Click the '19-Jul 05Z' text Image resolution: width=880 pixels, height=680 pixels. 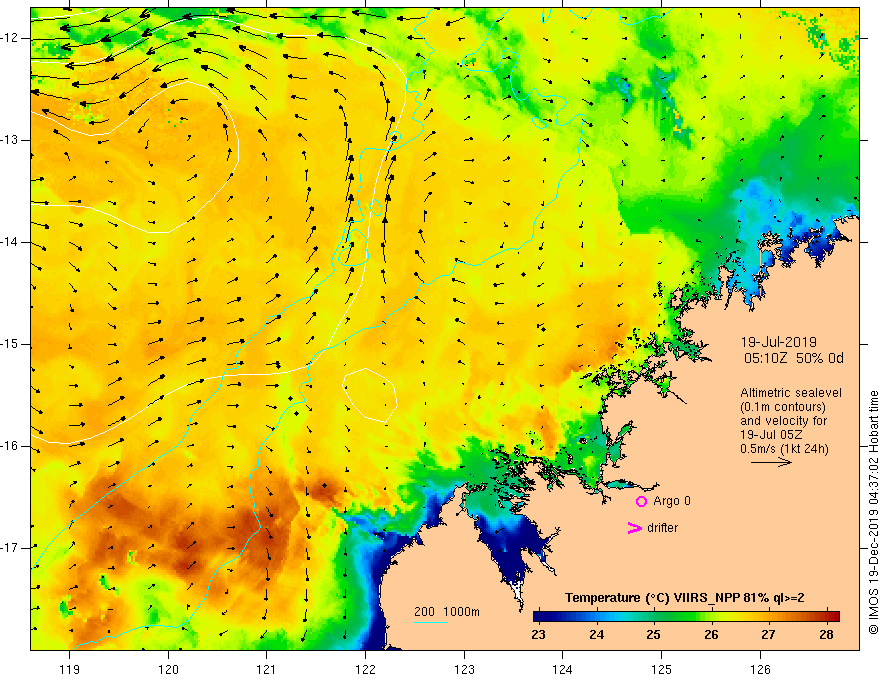[x=771, y=435]
